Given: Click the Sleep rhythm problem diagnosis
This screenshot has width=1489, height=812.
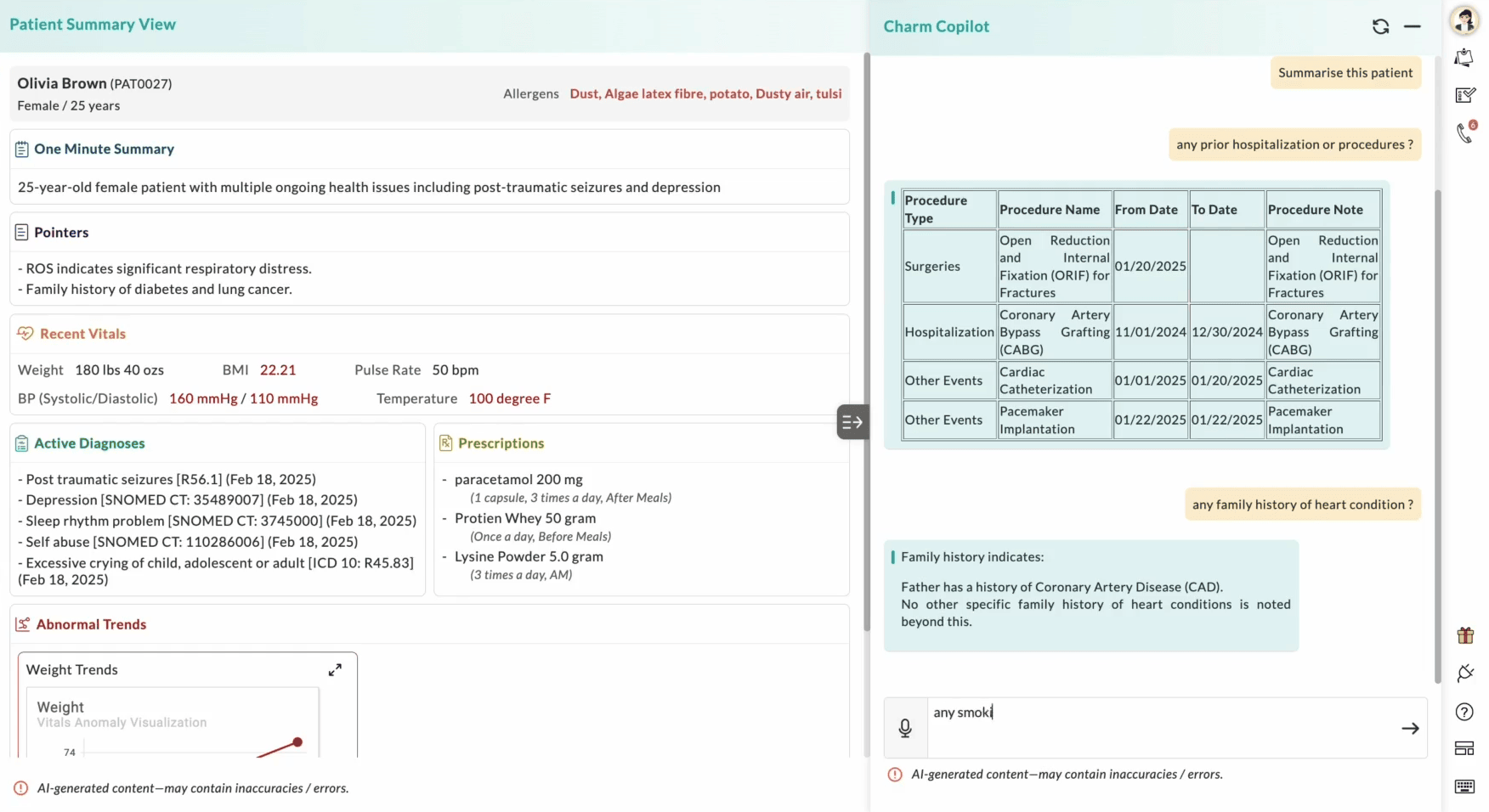Looking at the screenshot, I should pyautogui.click(x=218, y=522).
